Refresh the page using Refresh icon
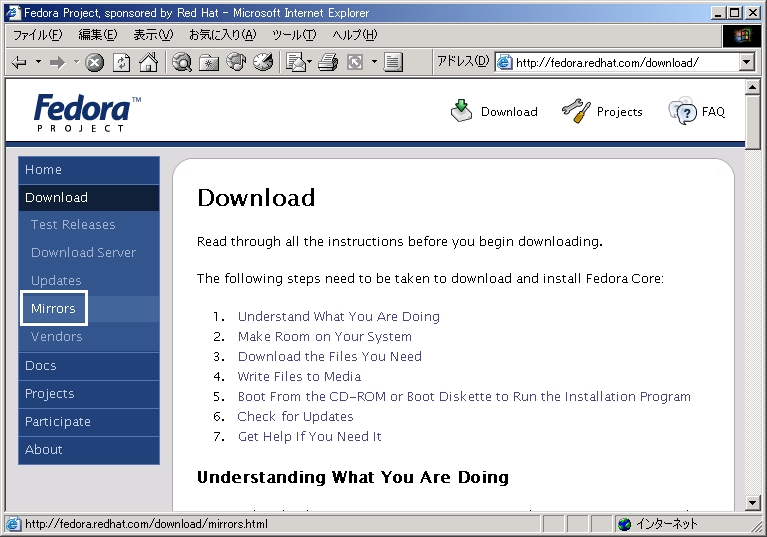This screenshot has width=767, height=537. 121,63
